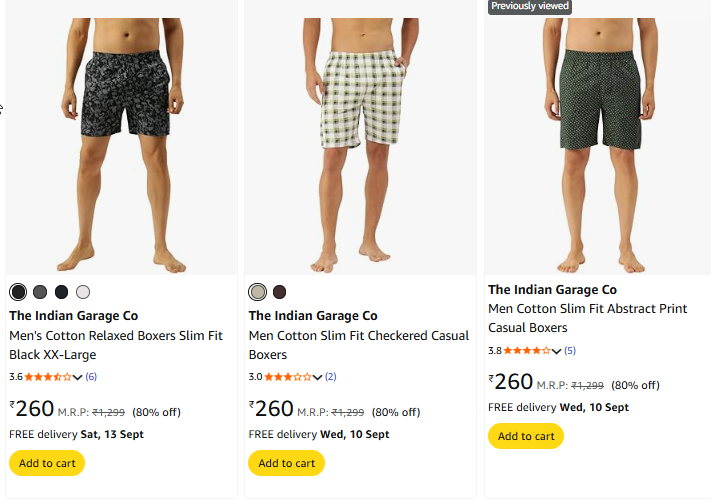711x504 pixels.
Task: Select the light grey swatch on relaxed boxers
Action: 83,292
